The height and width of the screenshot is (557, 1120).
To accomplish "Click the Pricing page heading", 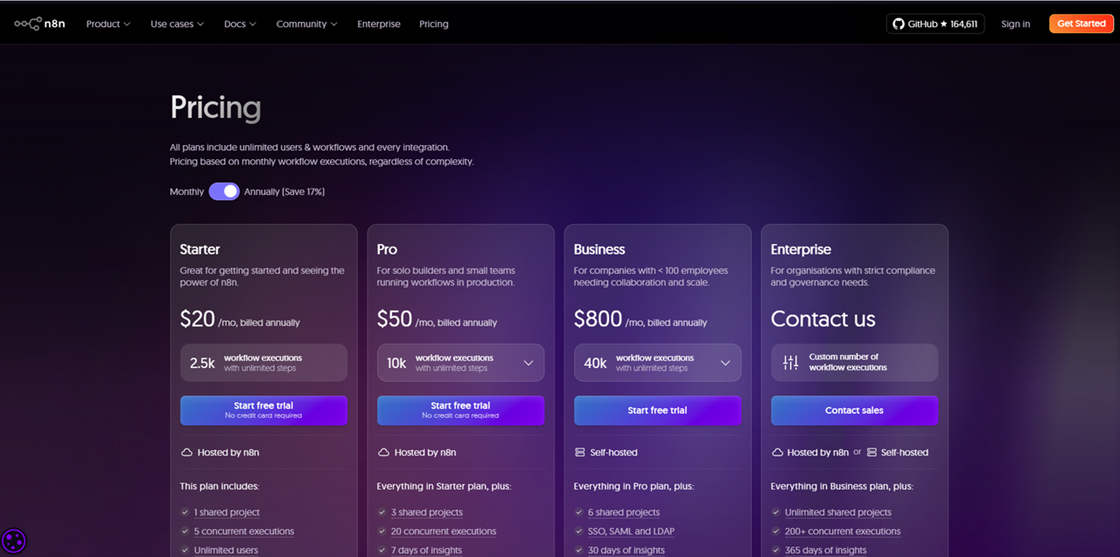I will [x=215, y=108].
